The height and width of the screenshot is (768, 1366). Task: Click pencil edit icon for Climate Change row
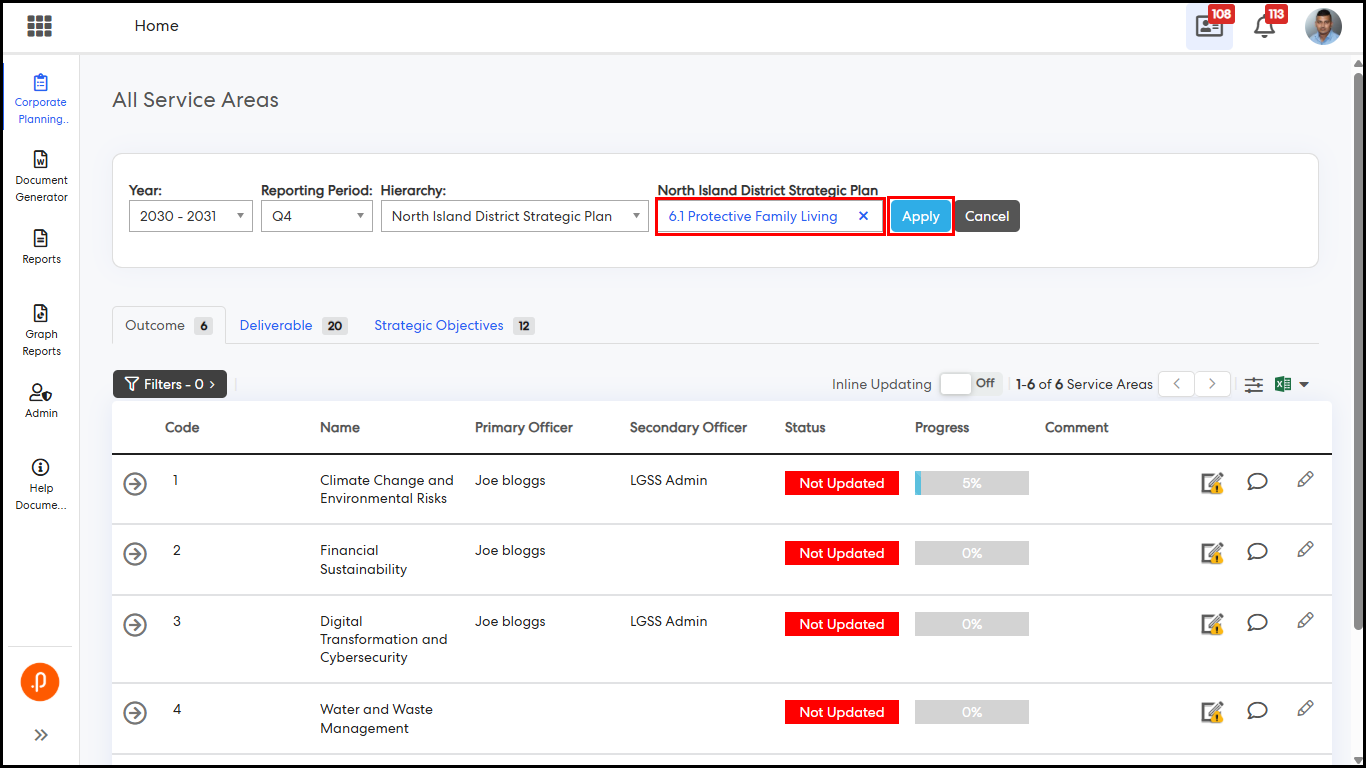tap(1304, 480)
